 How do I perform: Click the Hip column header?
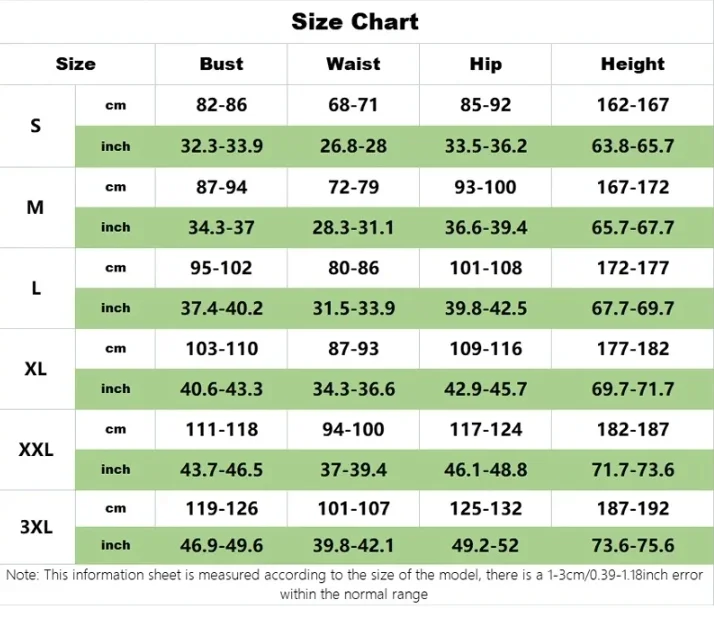pyautogui.click(x=485, y=64)
